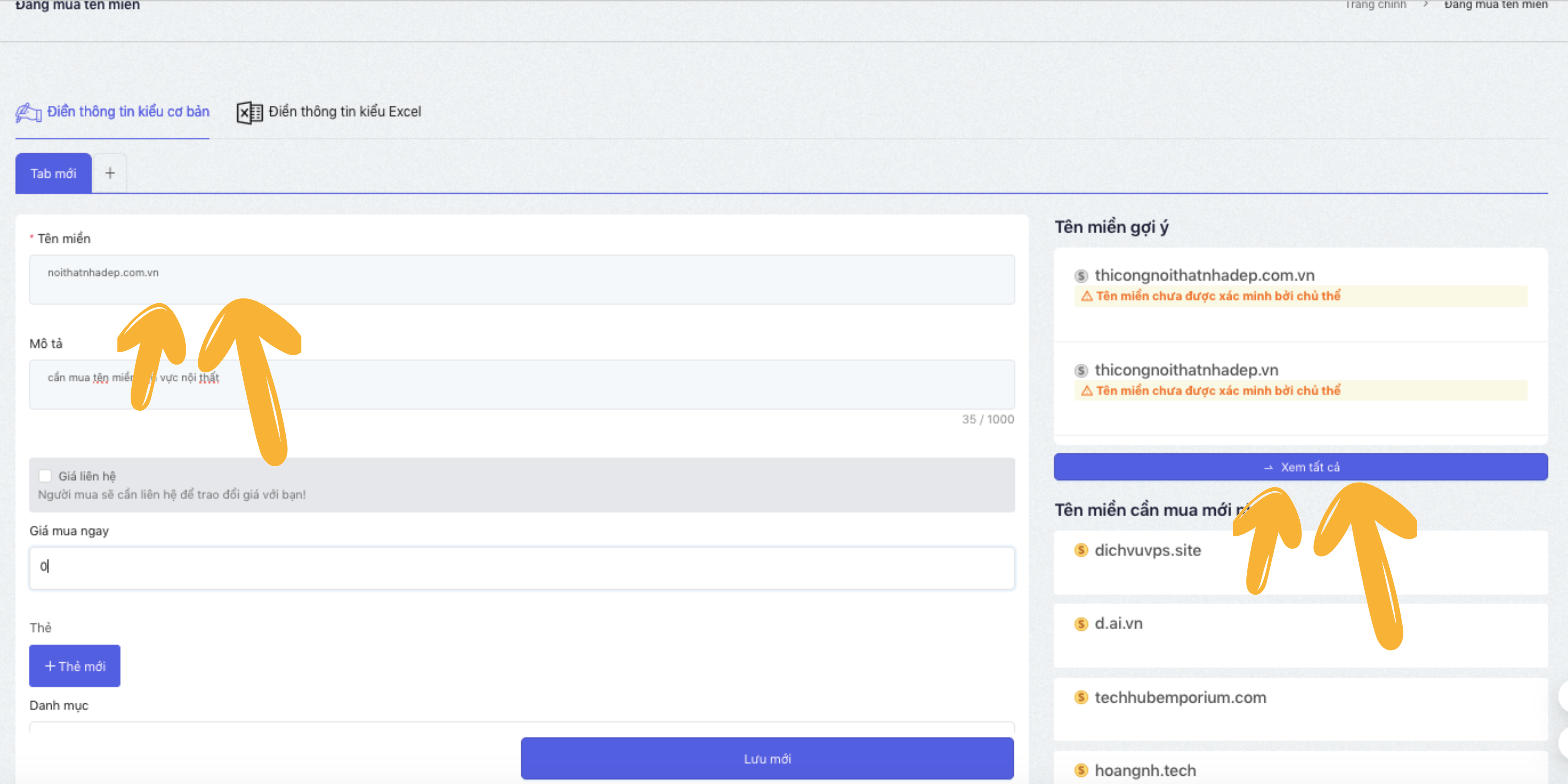The height and width of the screenshot is (784, 1568).
Task: Select the Tab mới tab
Action: point(54,174)
